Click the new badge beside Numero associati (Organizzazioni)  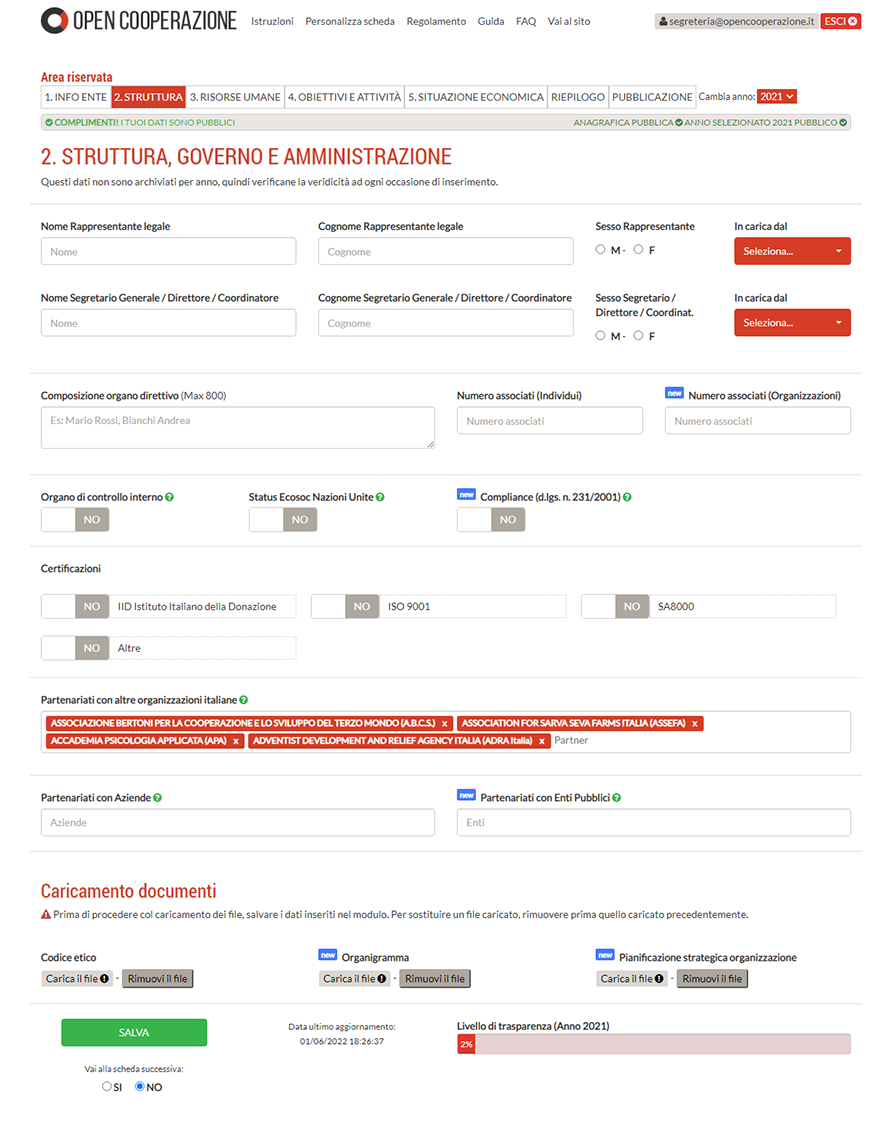click(x=675, y=393)
